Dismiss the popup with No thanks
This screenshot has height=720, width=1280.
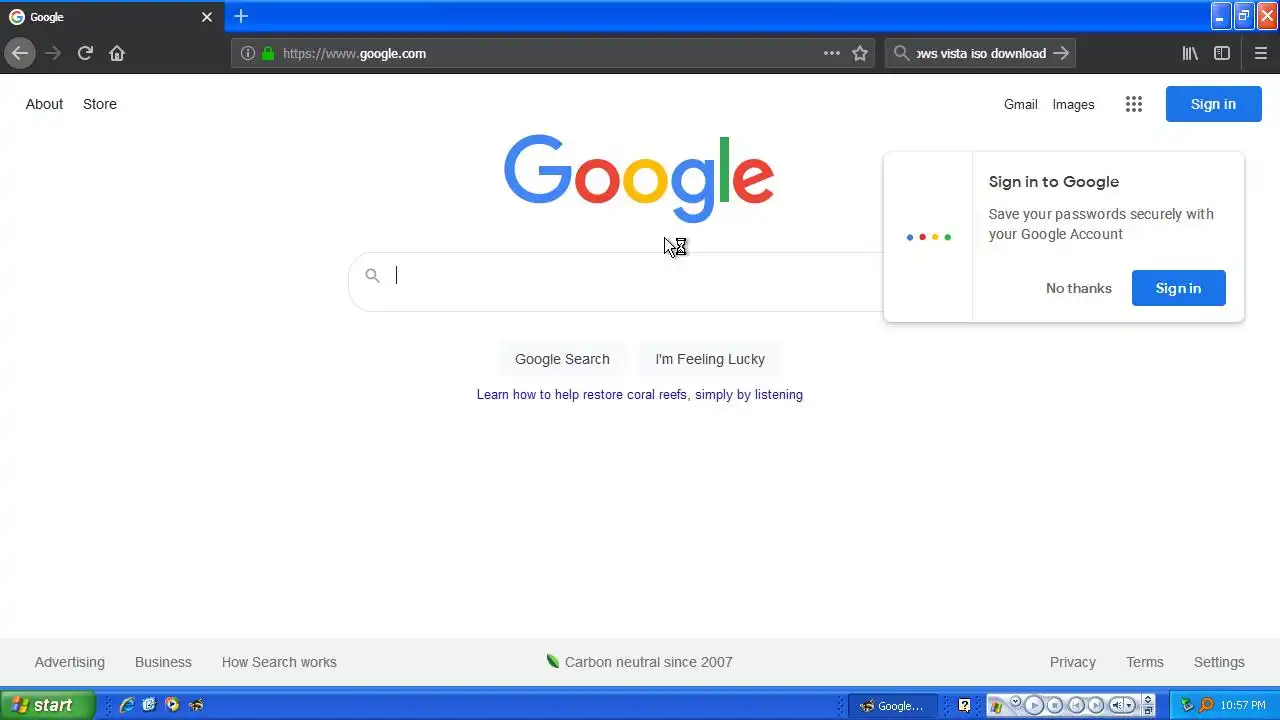[x=1078, y=288]
